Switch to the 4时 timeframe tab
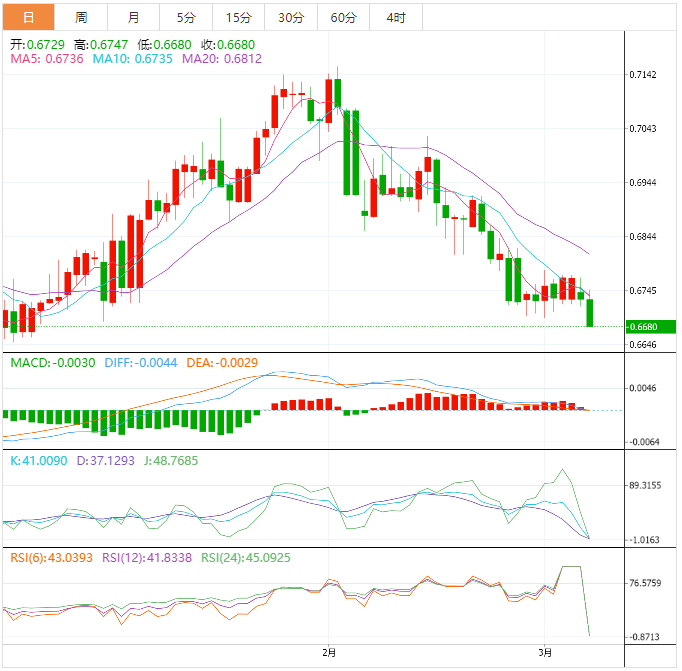Viewport: 682px width, 671px height. pos(395,17)
